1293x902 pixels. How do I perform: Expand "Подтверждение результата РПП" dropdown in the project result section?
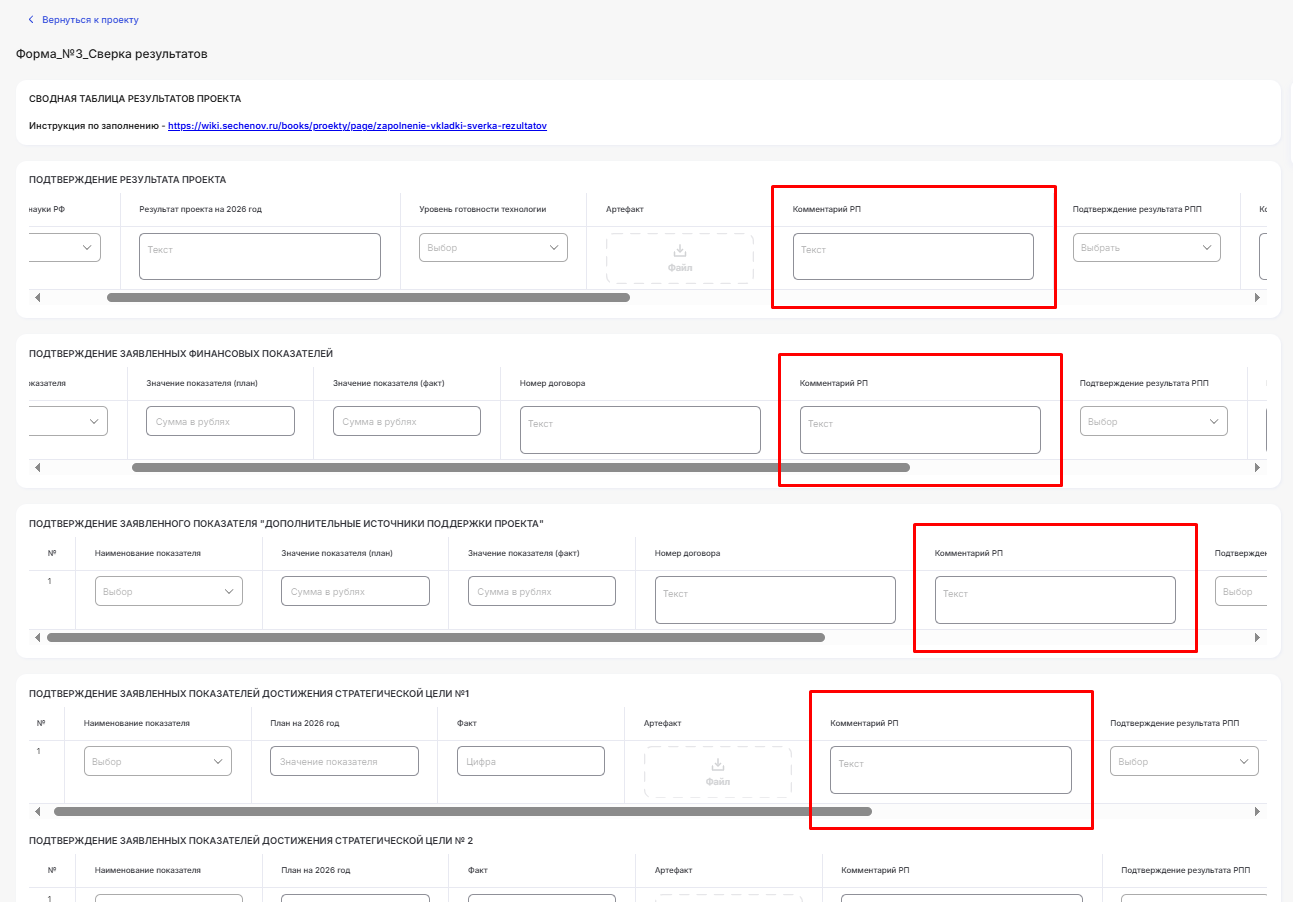pos(1146,248)
